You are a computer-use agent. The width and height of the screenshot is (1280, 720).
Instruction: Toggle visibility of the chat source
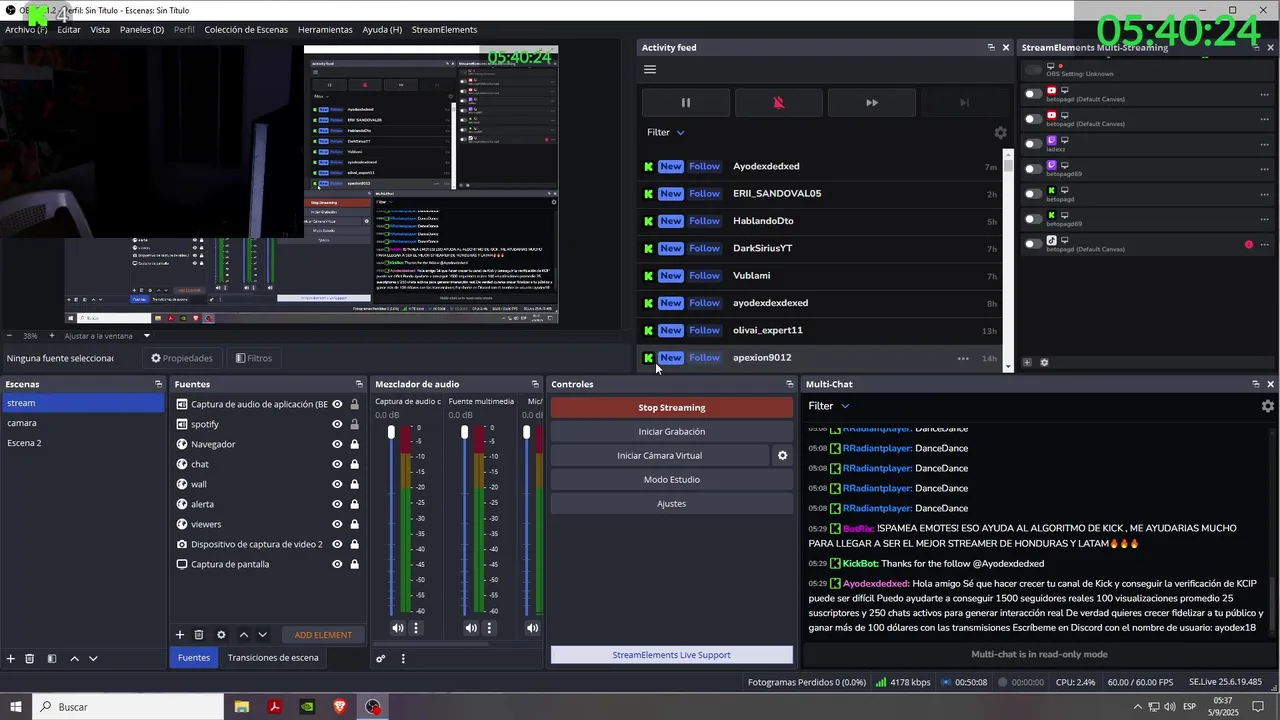[x=337, y=464]
